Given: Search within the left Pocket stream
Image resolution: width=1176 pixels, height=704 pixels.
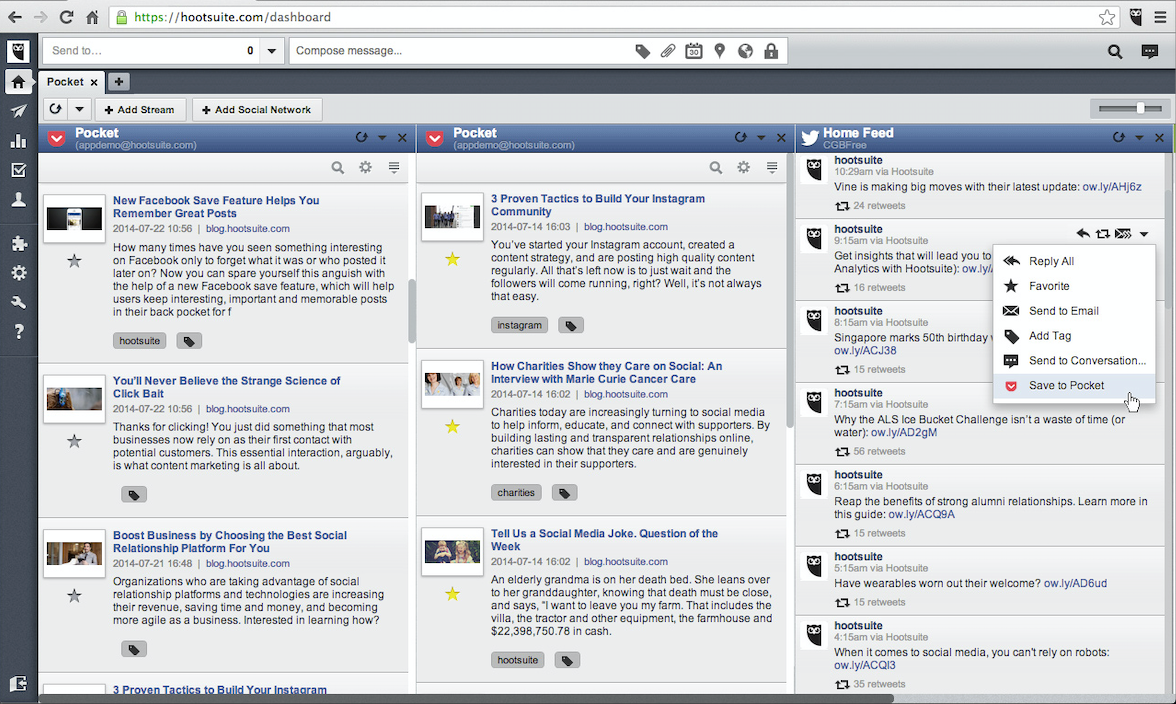Looking at the screenshot, I should coord(338,168).
